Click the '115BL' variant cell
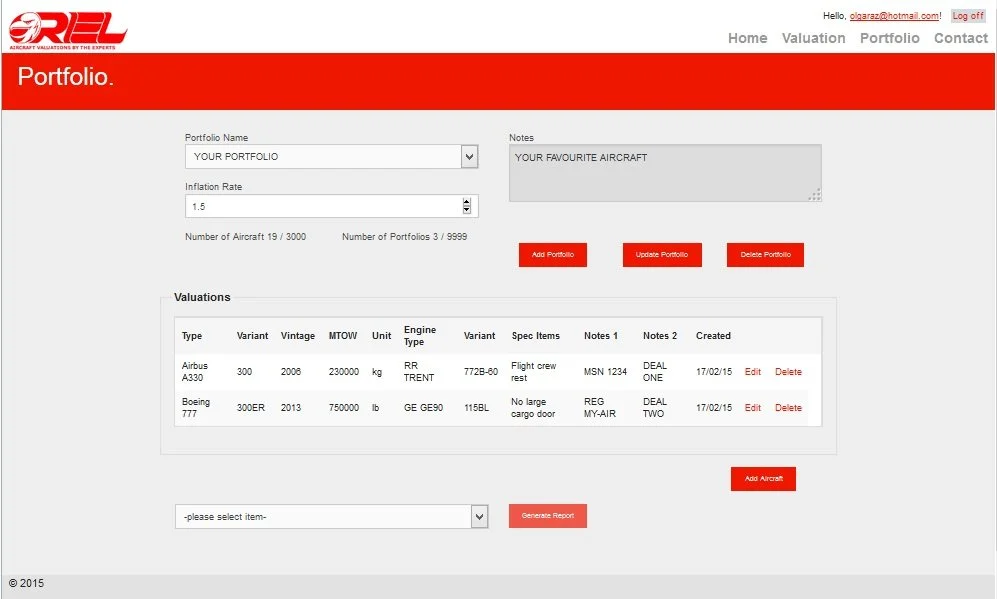This screenshot has height=599, width=997. click(x=476, y=408)
